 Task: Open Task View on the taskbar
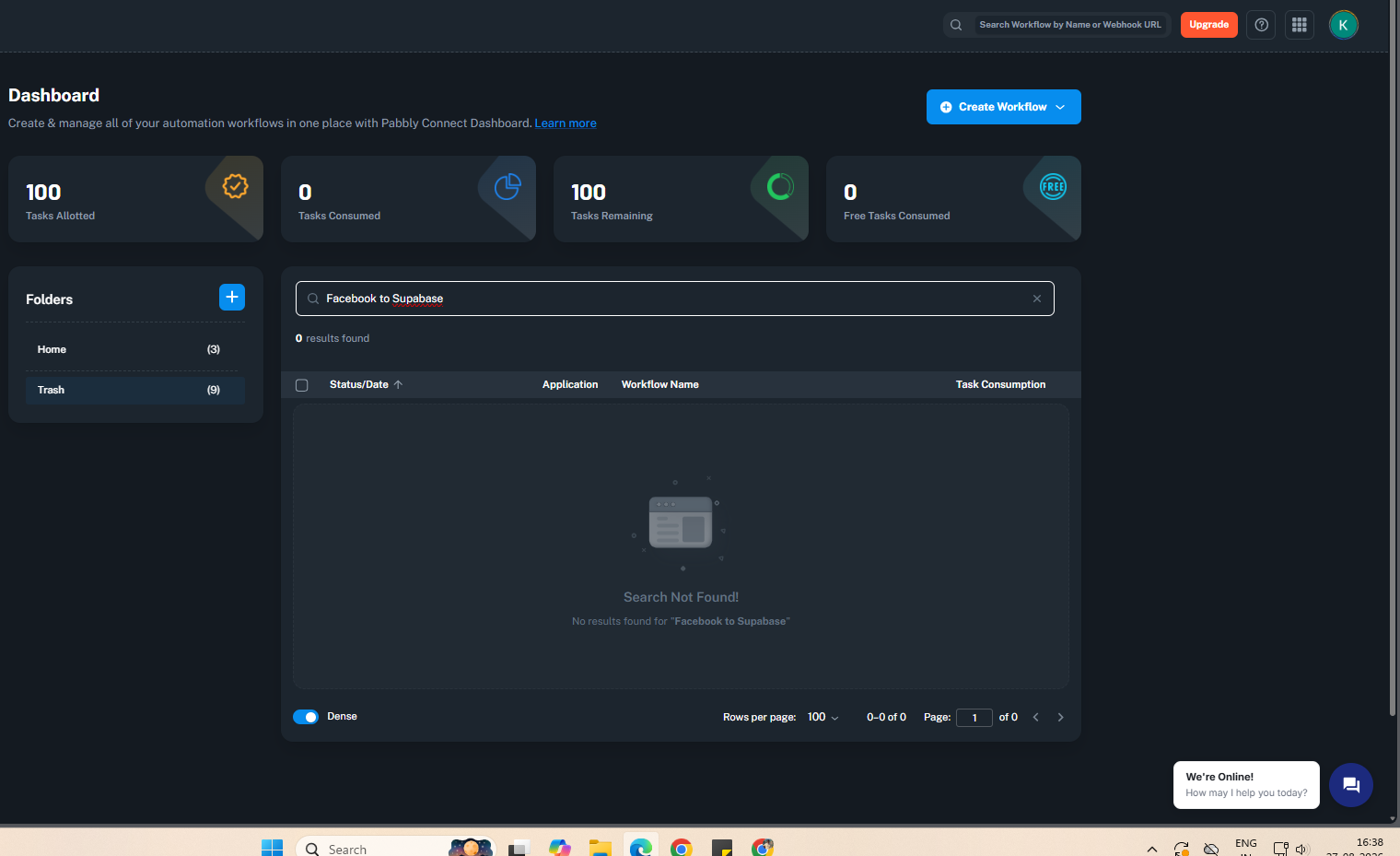519,848
